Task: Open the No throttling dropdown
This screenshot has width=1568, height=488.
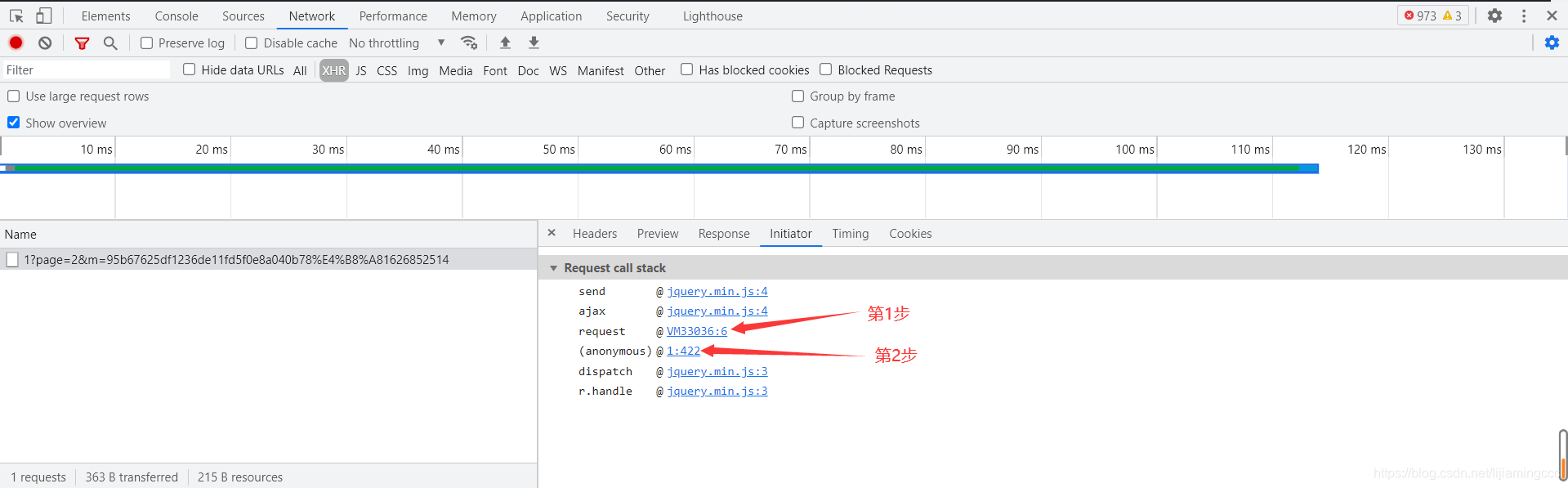Action: [x=397, y=43]
